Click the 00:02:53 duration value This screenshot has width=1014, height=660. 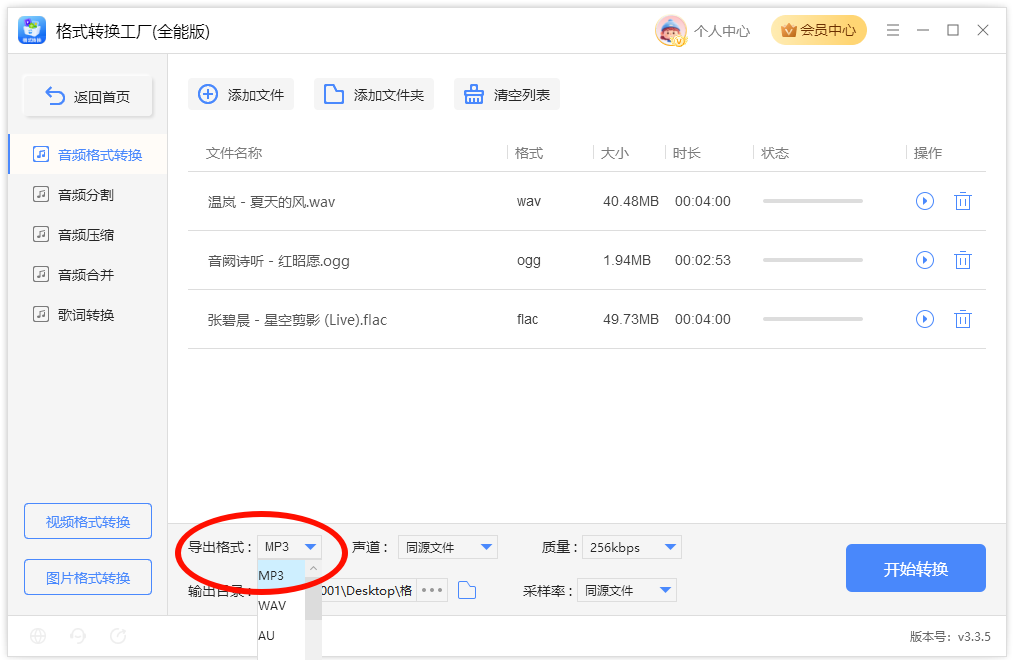[703, 260]
